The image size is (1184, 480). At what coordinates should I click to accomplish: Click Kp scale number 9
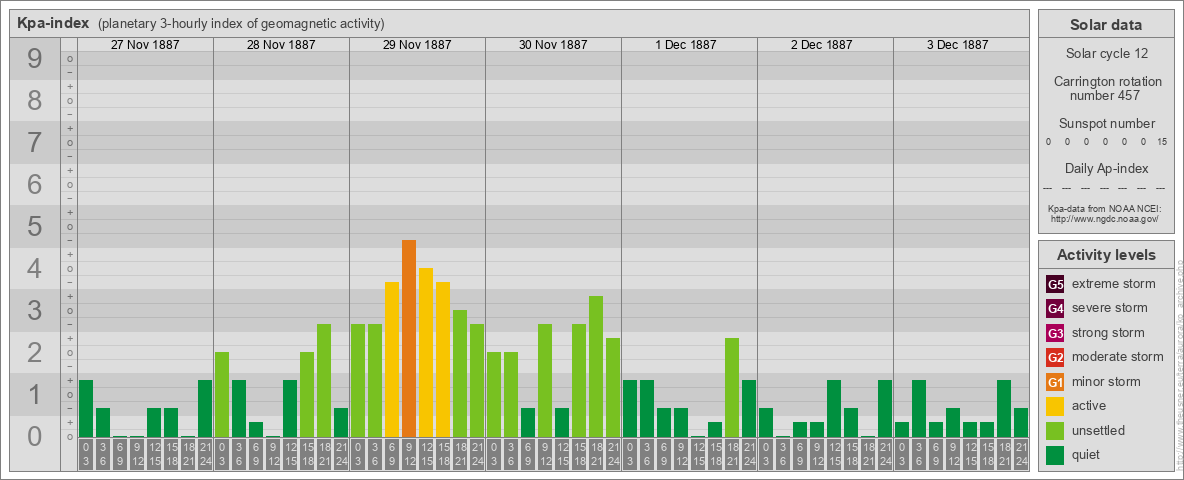34,59
